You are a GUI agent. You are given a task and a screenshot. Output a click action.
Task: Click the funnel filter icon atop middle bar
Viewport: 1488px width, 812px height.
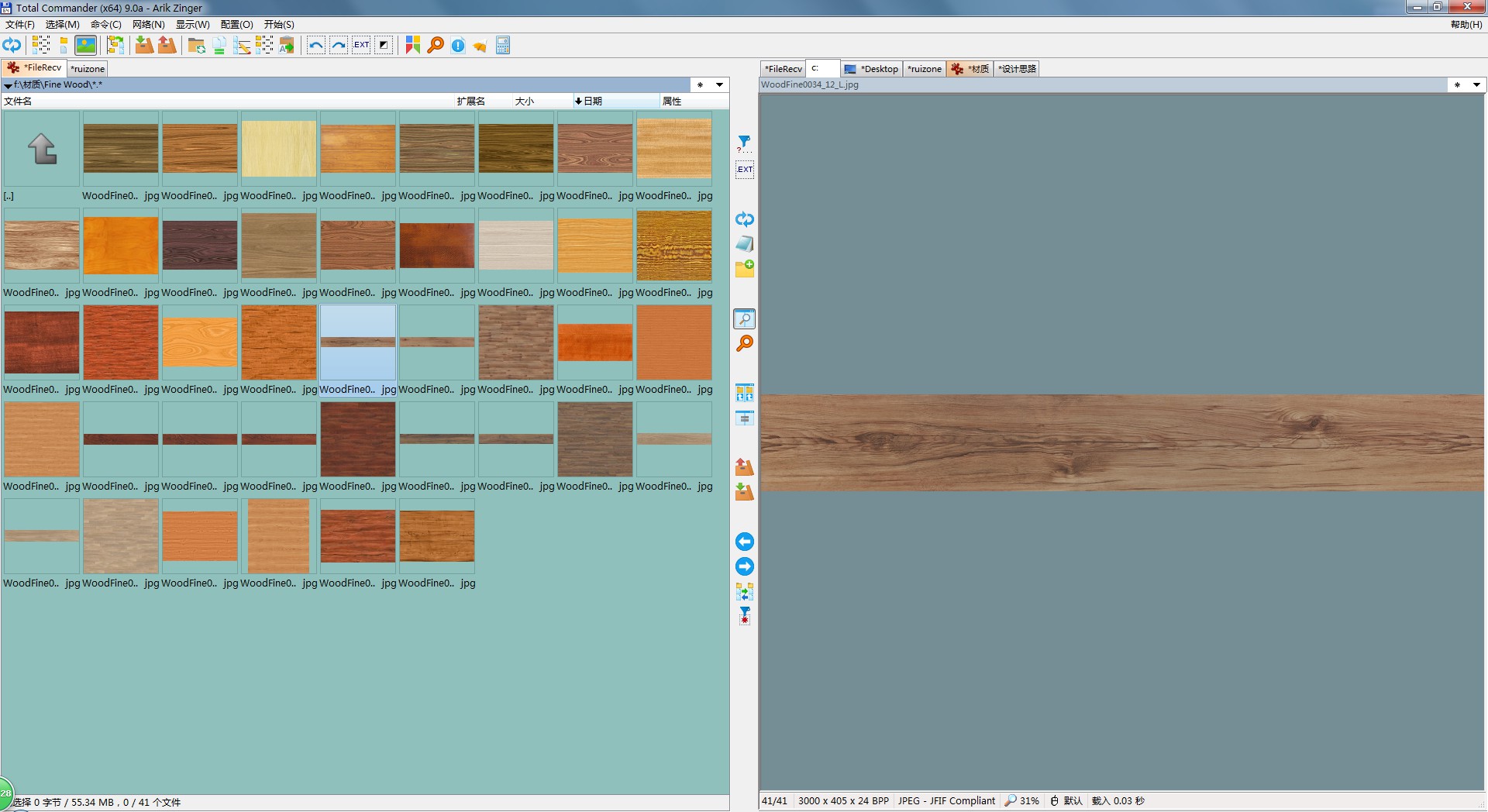tap(744, 143)
